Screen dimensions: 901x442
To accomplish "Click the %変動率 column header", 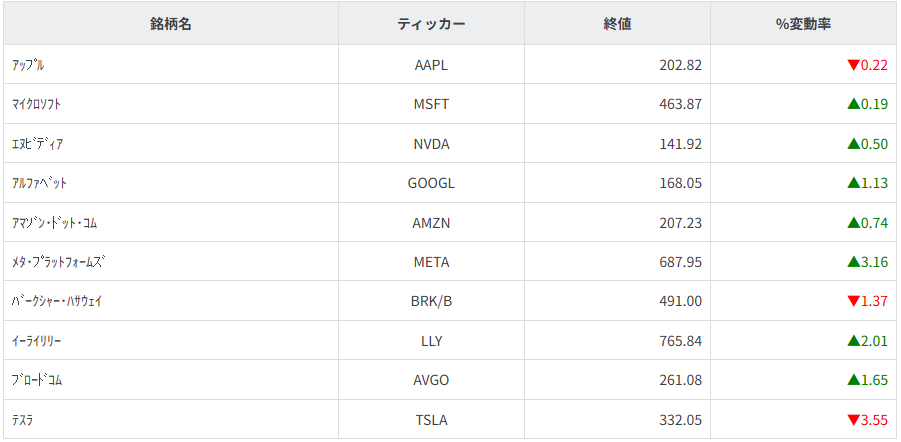I will pyautogui.click(x=803, y=24).
